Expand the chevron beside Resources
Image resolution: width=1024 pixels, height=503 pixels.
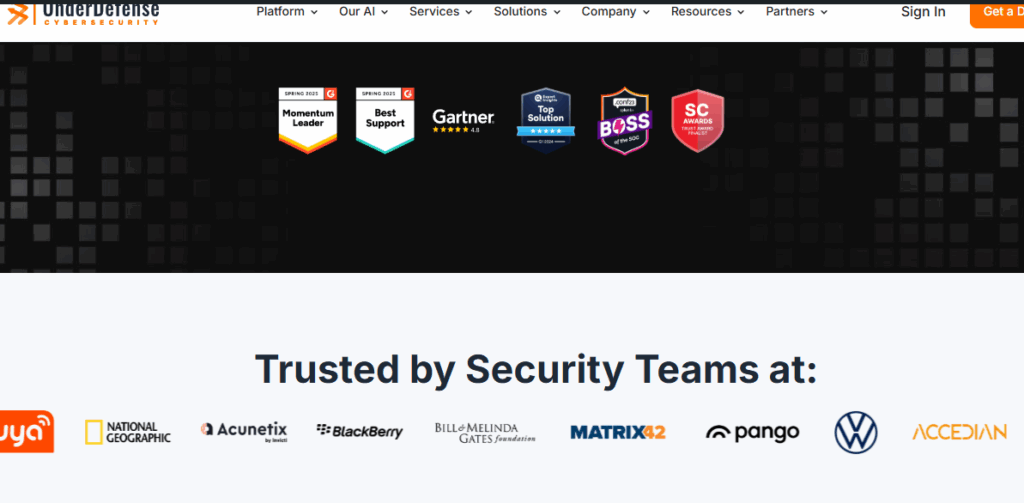[x=741, y=12]
